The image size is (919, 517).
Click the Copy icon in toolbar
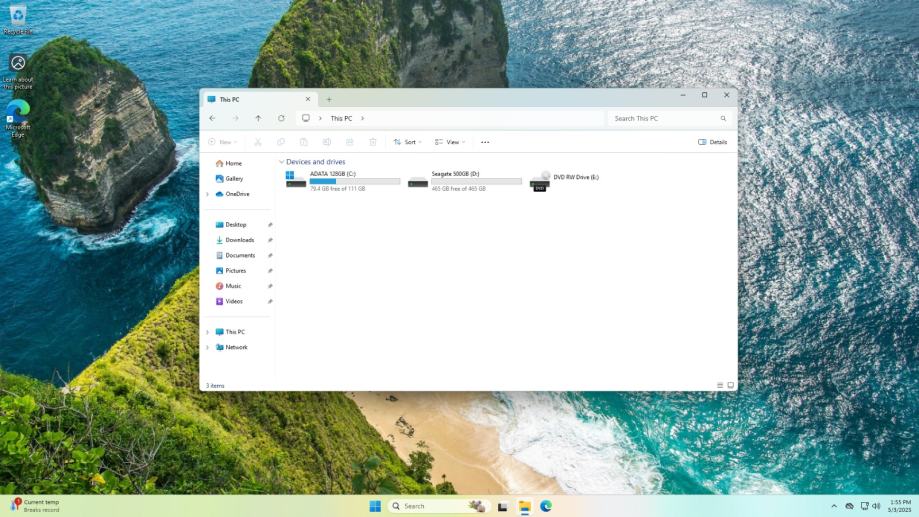pos(281,142)
